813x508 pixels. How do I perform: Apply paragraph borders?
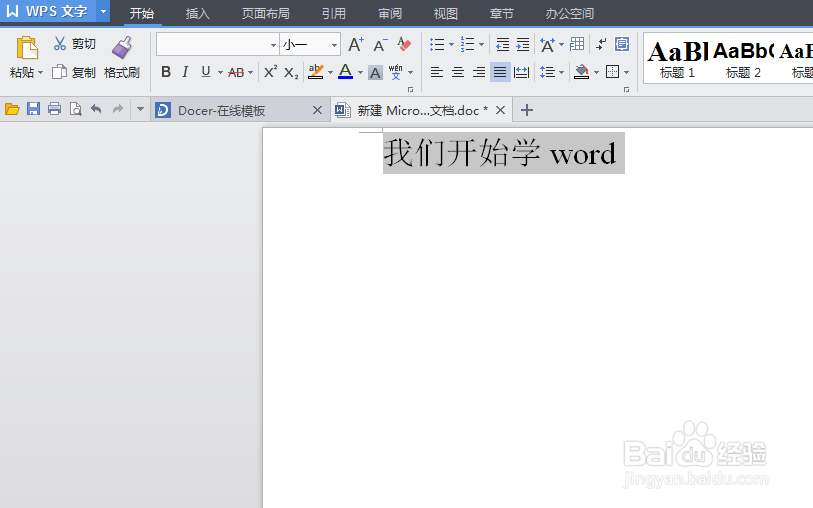tap(612, 72)
